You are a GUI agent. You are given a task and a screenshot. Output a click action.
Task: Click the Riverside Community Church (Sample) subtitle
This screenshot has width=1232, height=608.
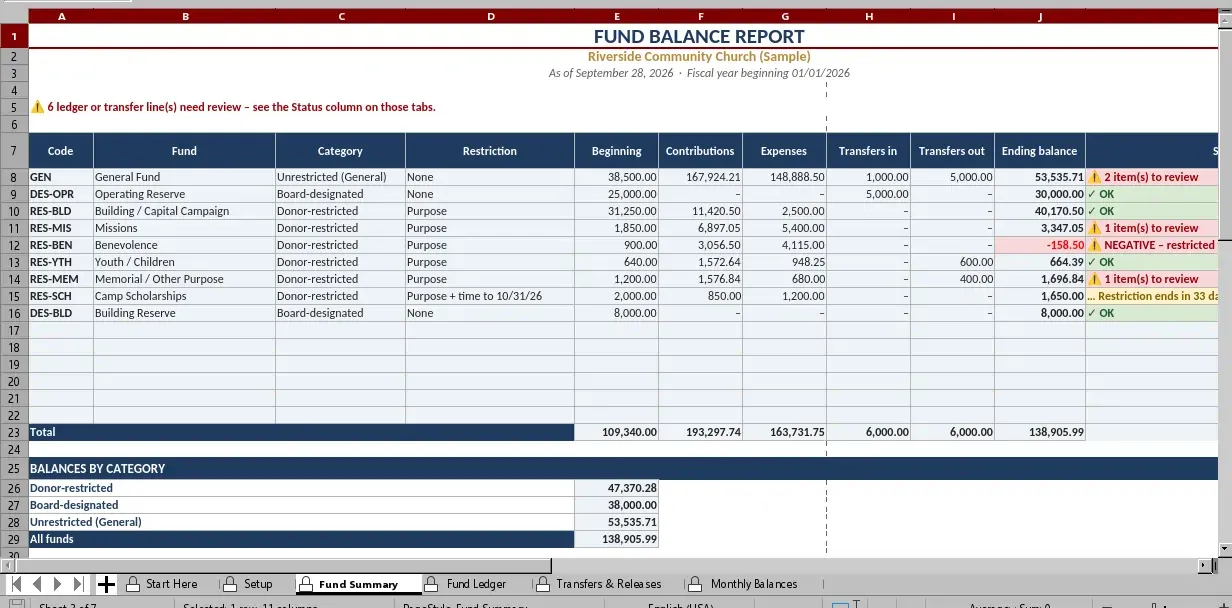[x=699, y=57]
